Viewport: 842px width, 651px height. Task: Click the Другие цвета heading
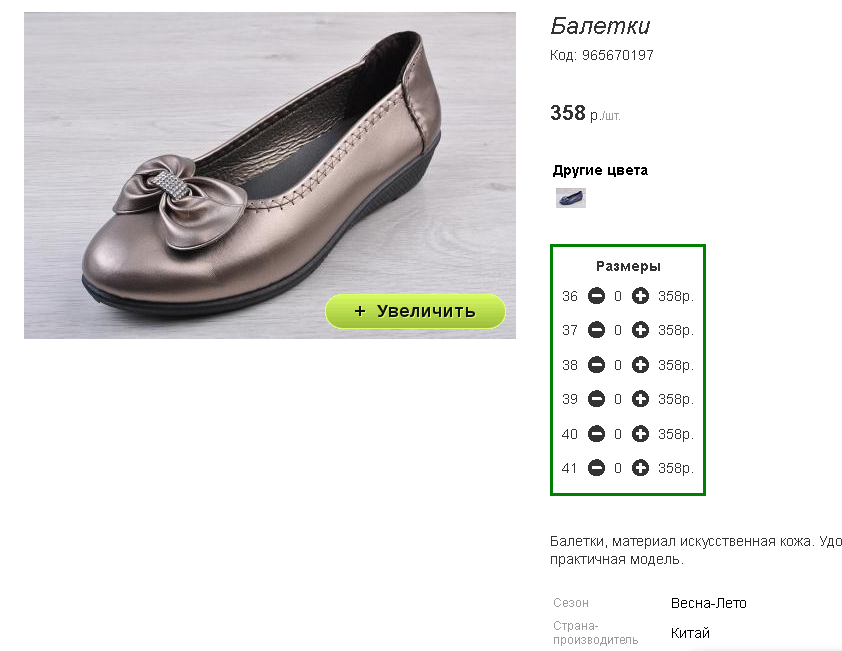(600, 170)
